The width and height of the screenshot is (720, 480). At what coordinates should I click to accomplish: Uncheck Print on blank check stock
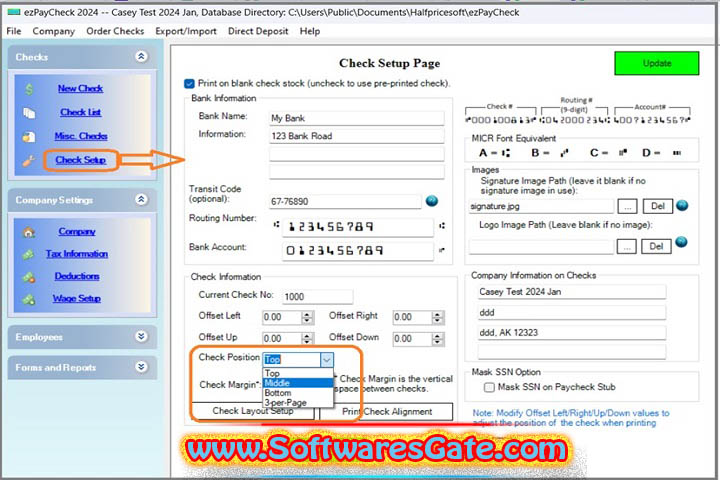coord(189,84)
